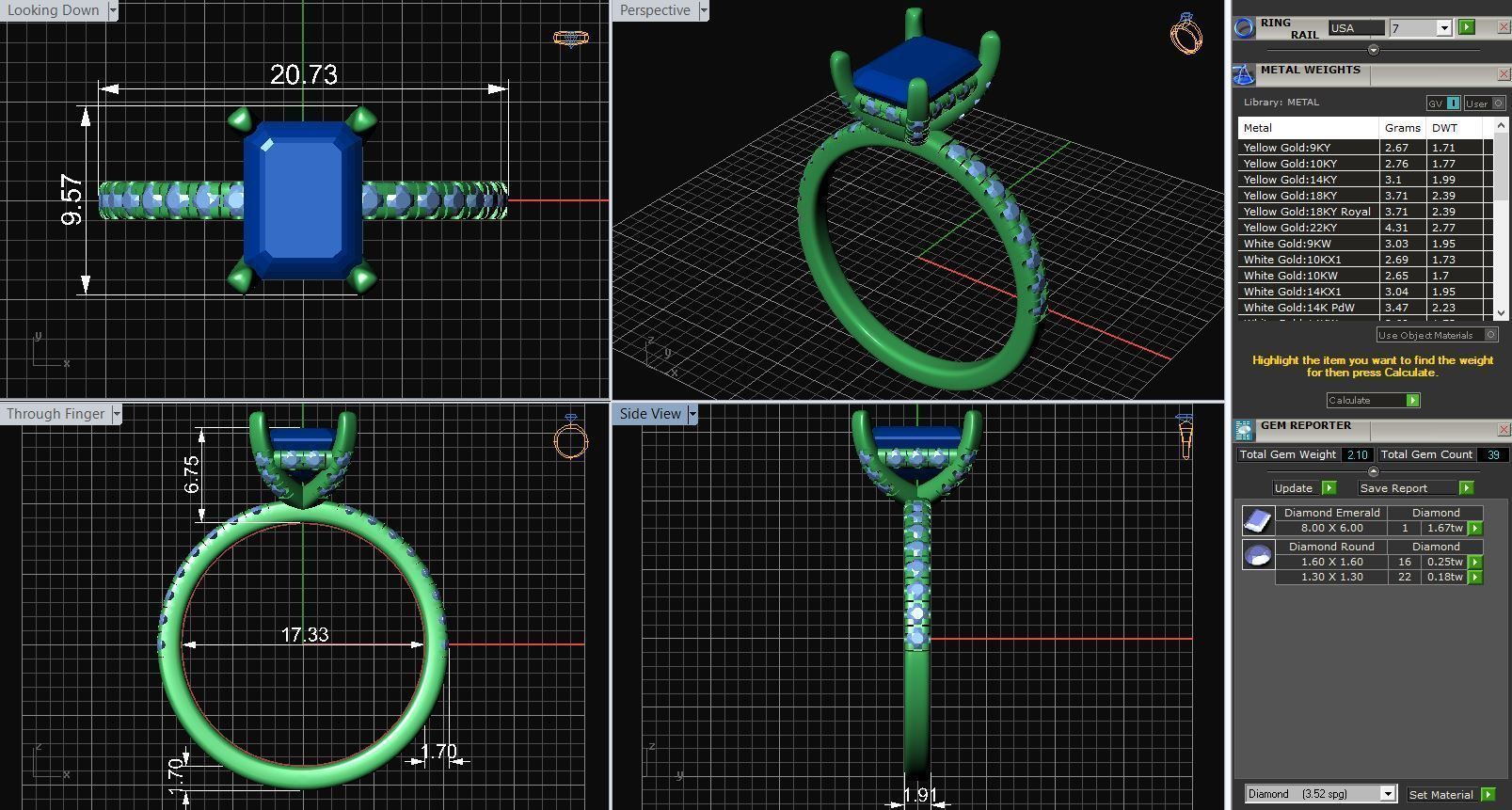Viewport: 1512px width, 810px height.
Task: Close the Metal Weights panel
Action: [x=1503, y=74]
